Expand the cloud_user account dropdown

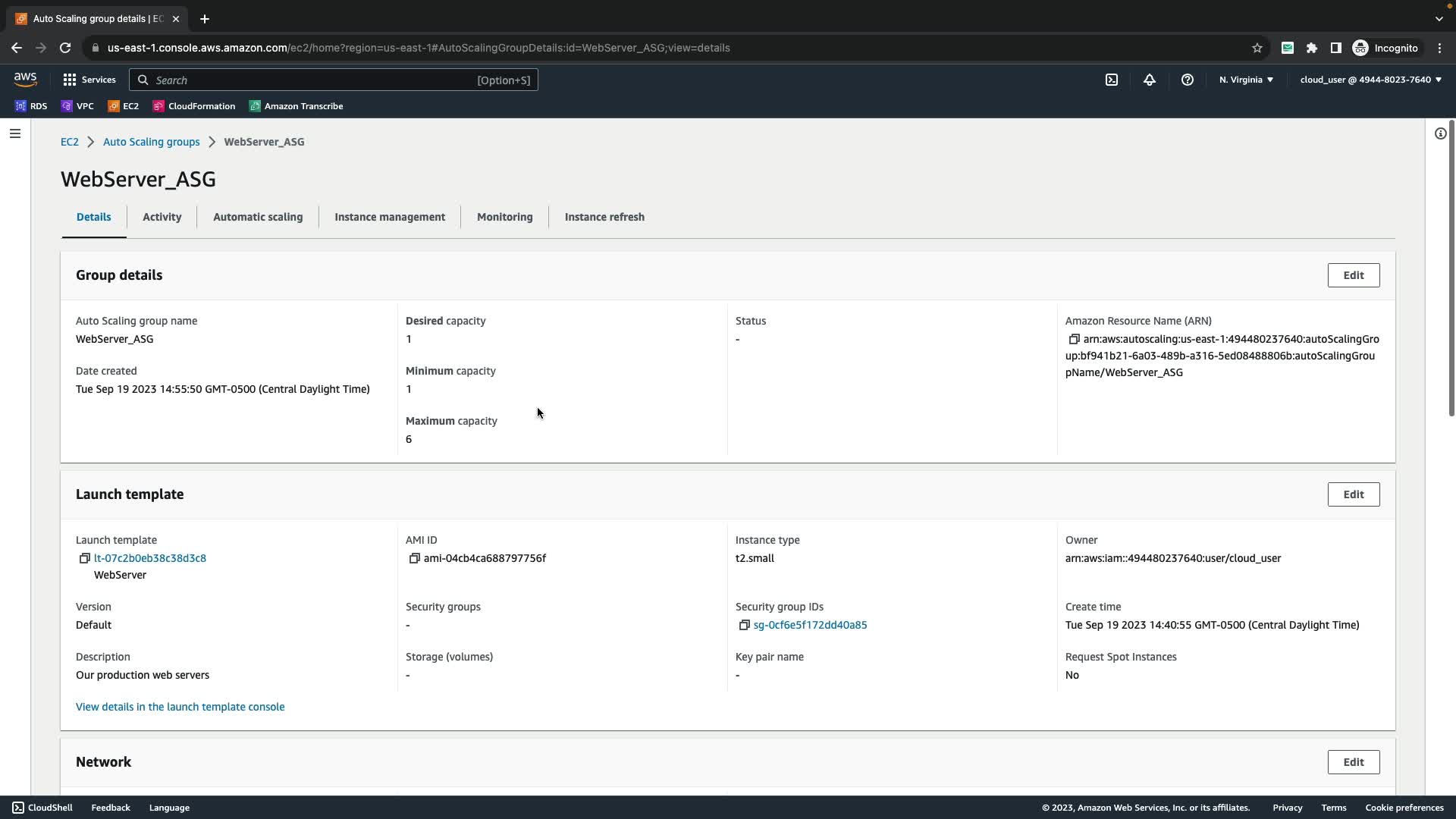[x=1370, y=80]
